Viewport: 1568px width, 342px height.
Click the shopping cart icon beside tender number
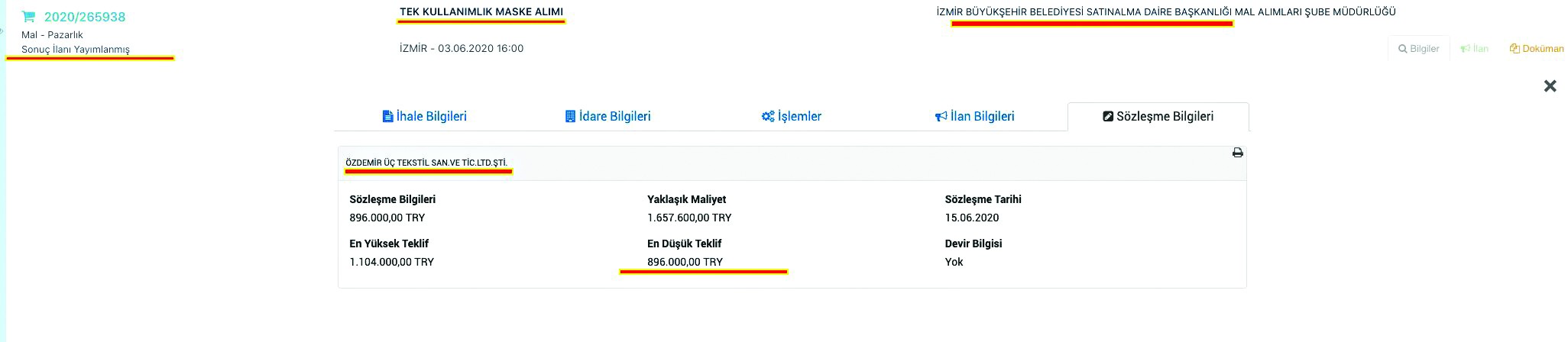pyautogui.click(x=28, y=17)
